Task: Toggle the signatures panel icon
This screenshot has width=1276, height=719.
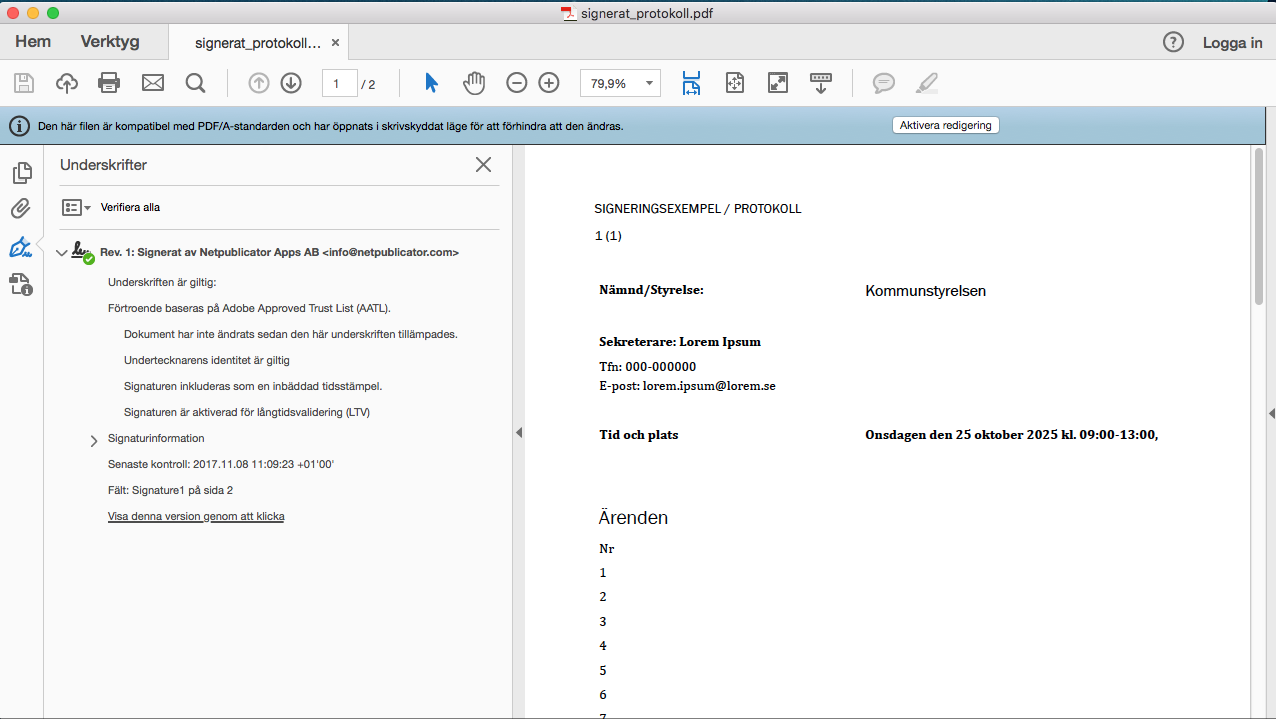Action: pos(21,246)
